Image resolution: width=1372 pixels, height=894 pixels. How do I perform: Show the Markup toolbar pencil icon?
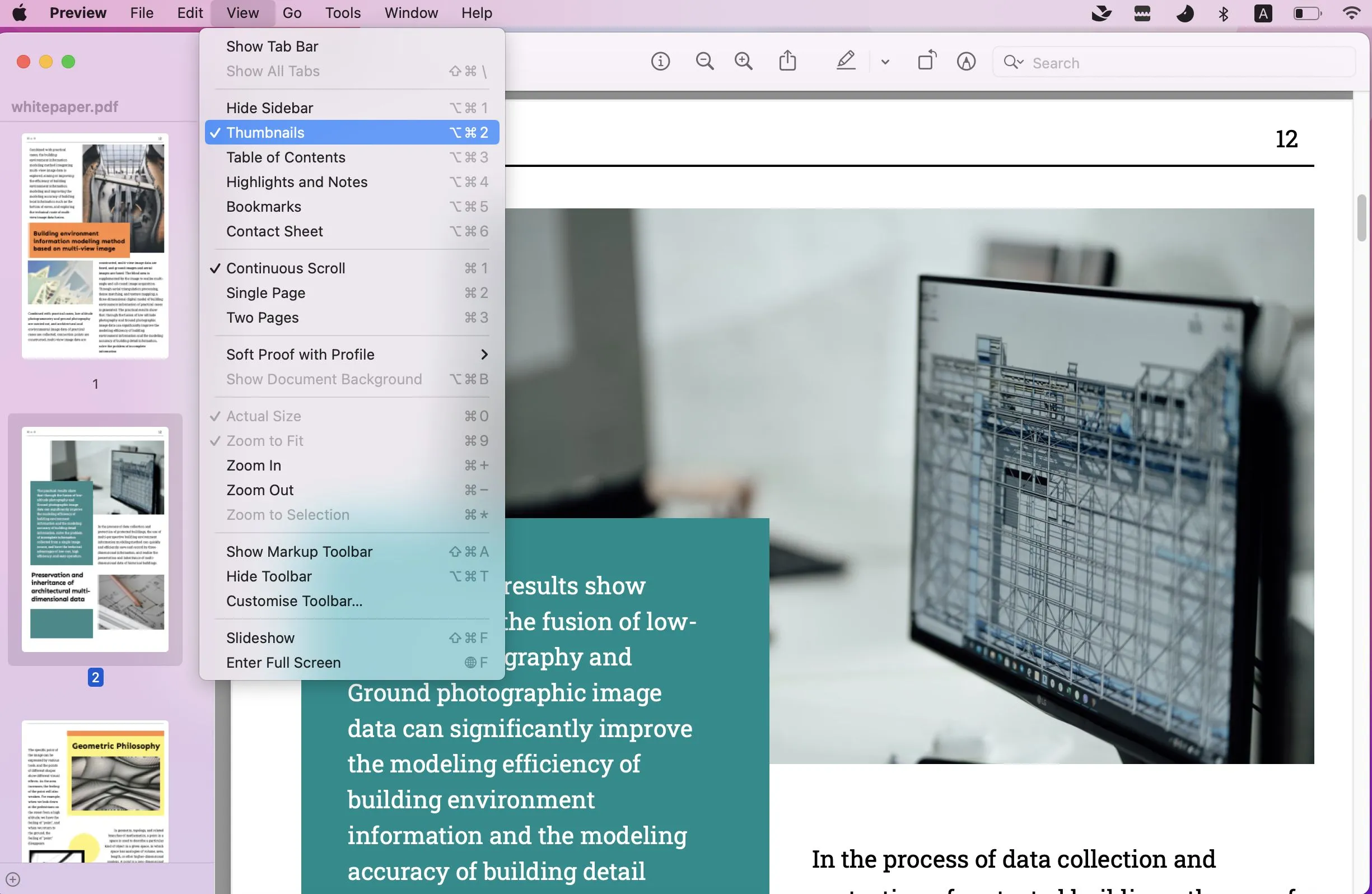click(966, 62)
